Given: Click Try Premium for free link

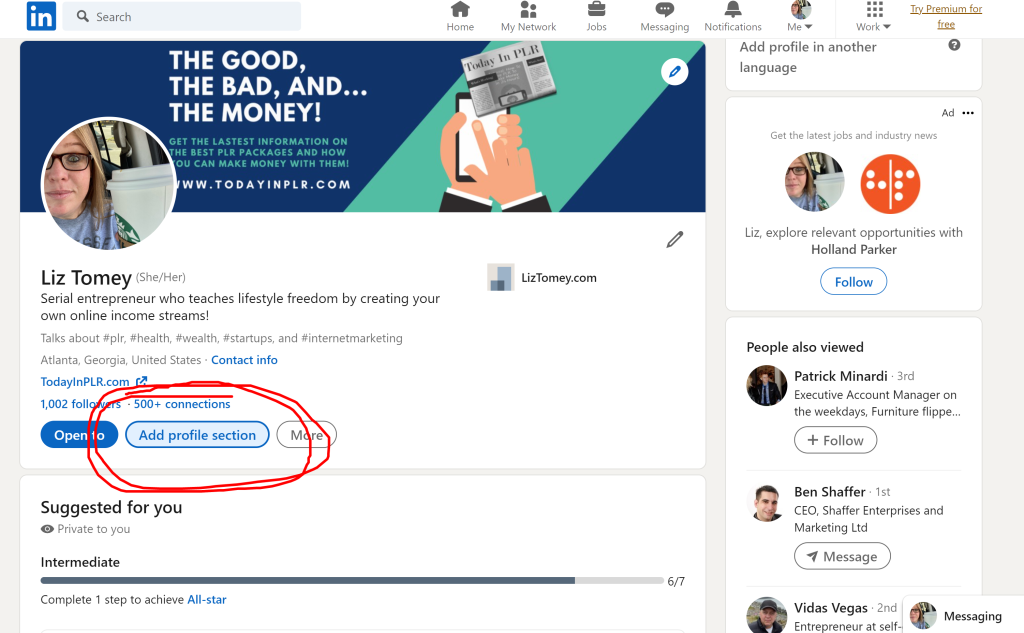Looking at the screenshot, I should [x=946, y=16].
